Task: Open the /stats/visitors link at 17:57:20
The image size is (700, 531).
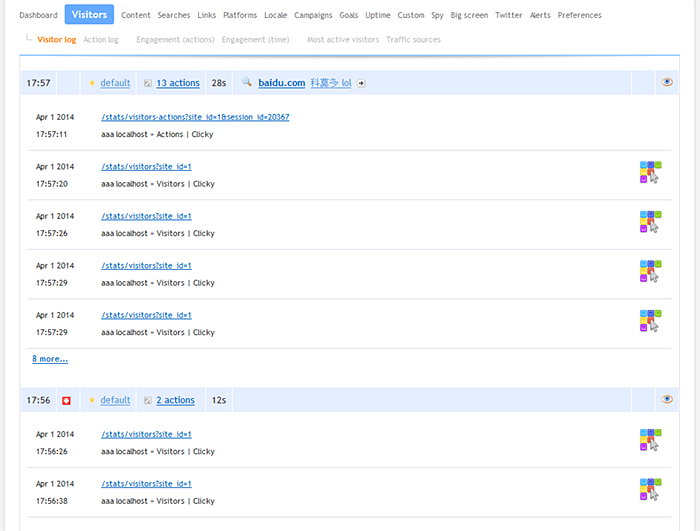Action: (x=146, y=167)
